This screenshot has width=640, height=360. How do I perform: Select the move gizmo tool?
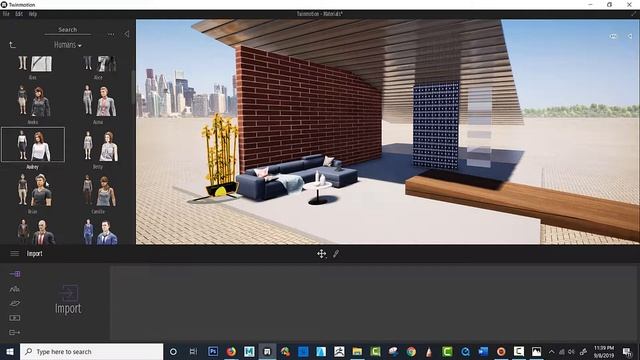click(322, 253)
